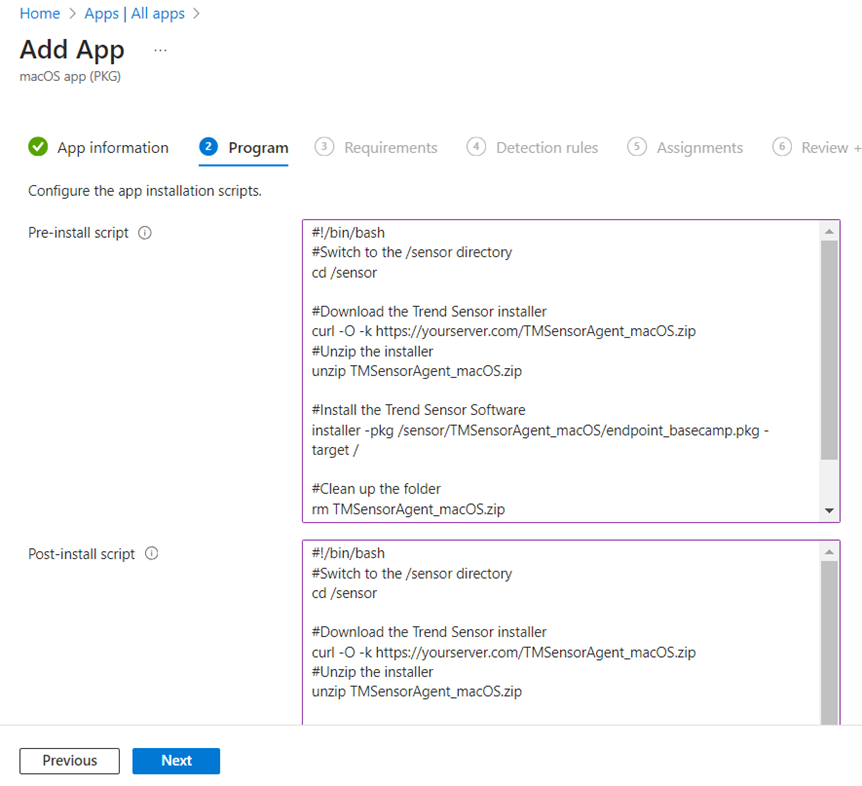Click 'Configure the app installation scripts.' text
This screenshot has width=862, height=786.
coord(145,191)
